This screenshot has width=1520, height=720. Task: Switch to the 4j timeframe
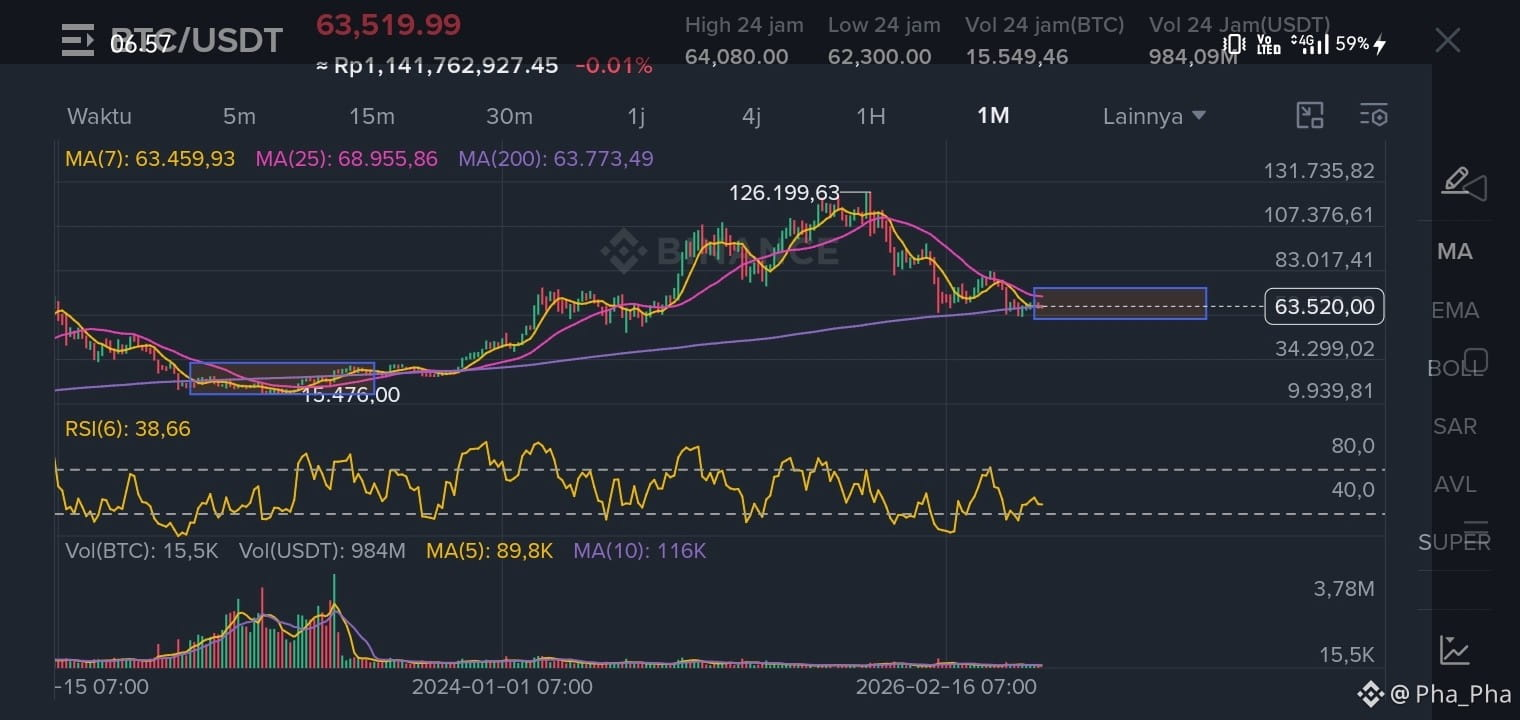(752, 116)
